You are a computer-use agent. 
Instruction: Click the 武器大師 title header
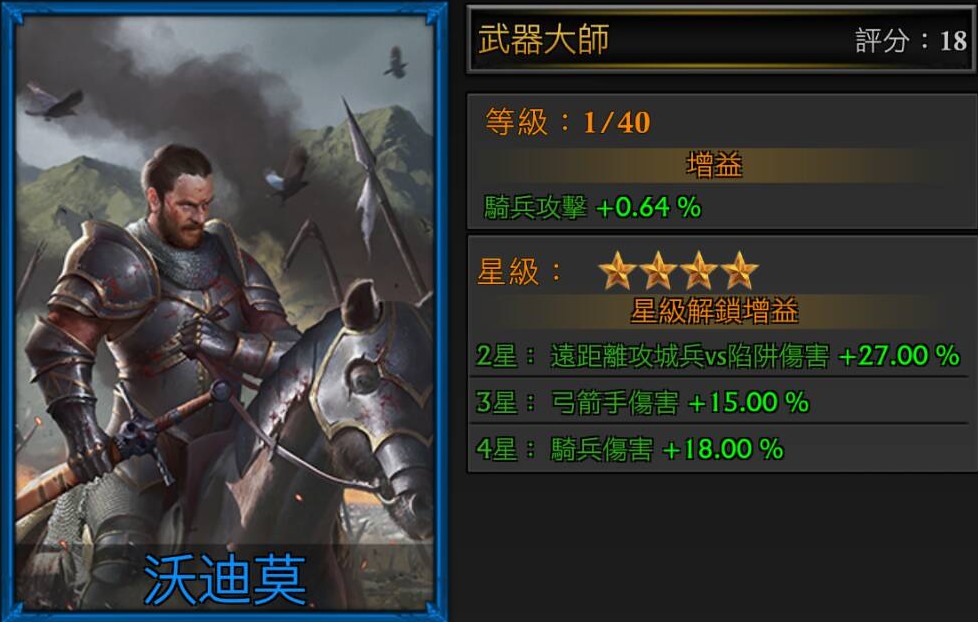(543, 39)
